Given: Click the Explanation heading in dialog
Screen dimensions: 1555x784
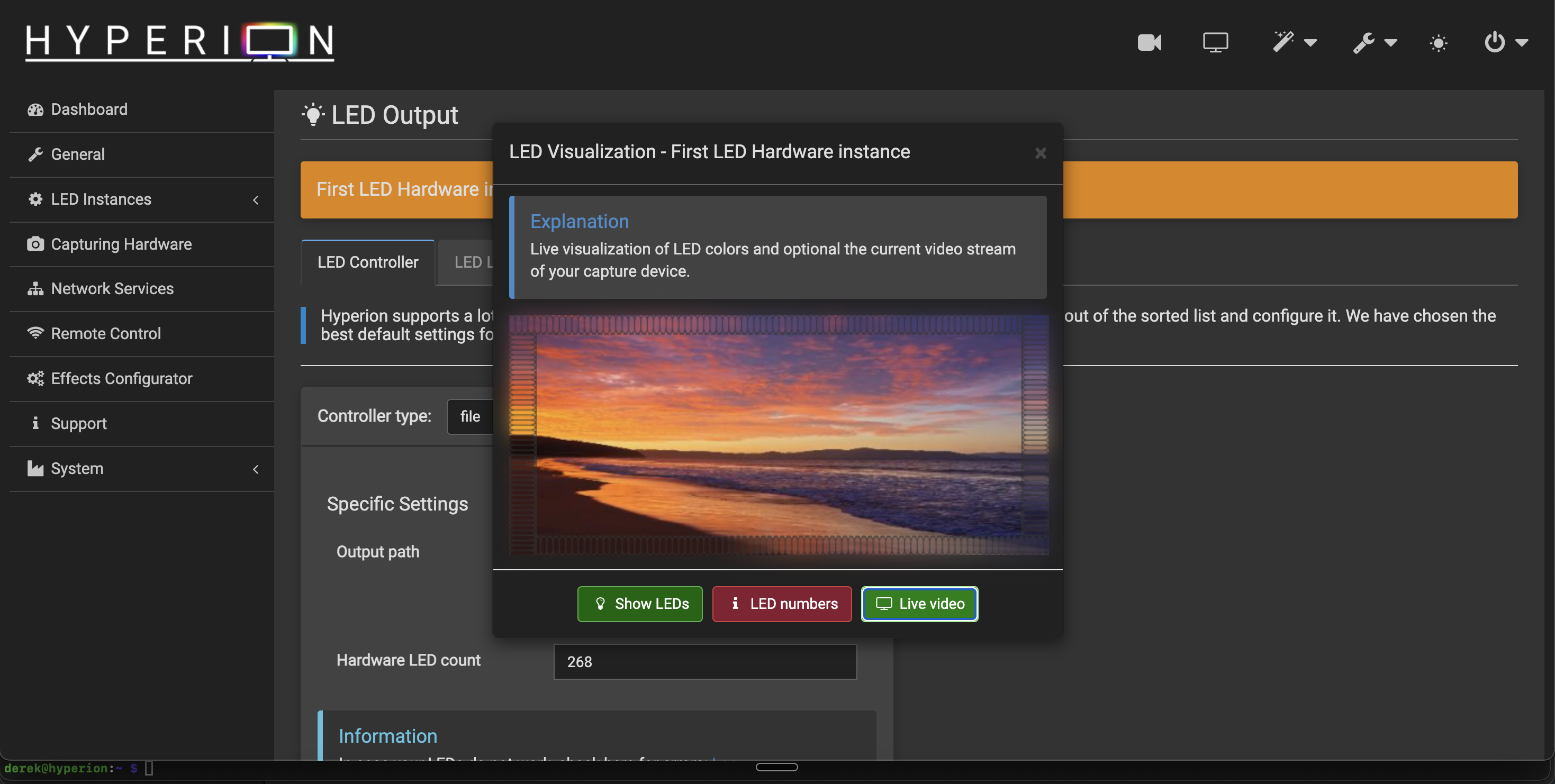Looking at the screenshot, I should tap(580, 222).
